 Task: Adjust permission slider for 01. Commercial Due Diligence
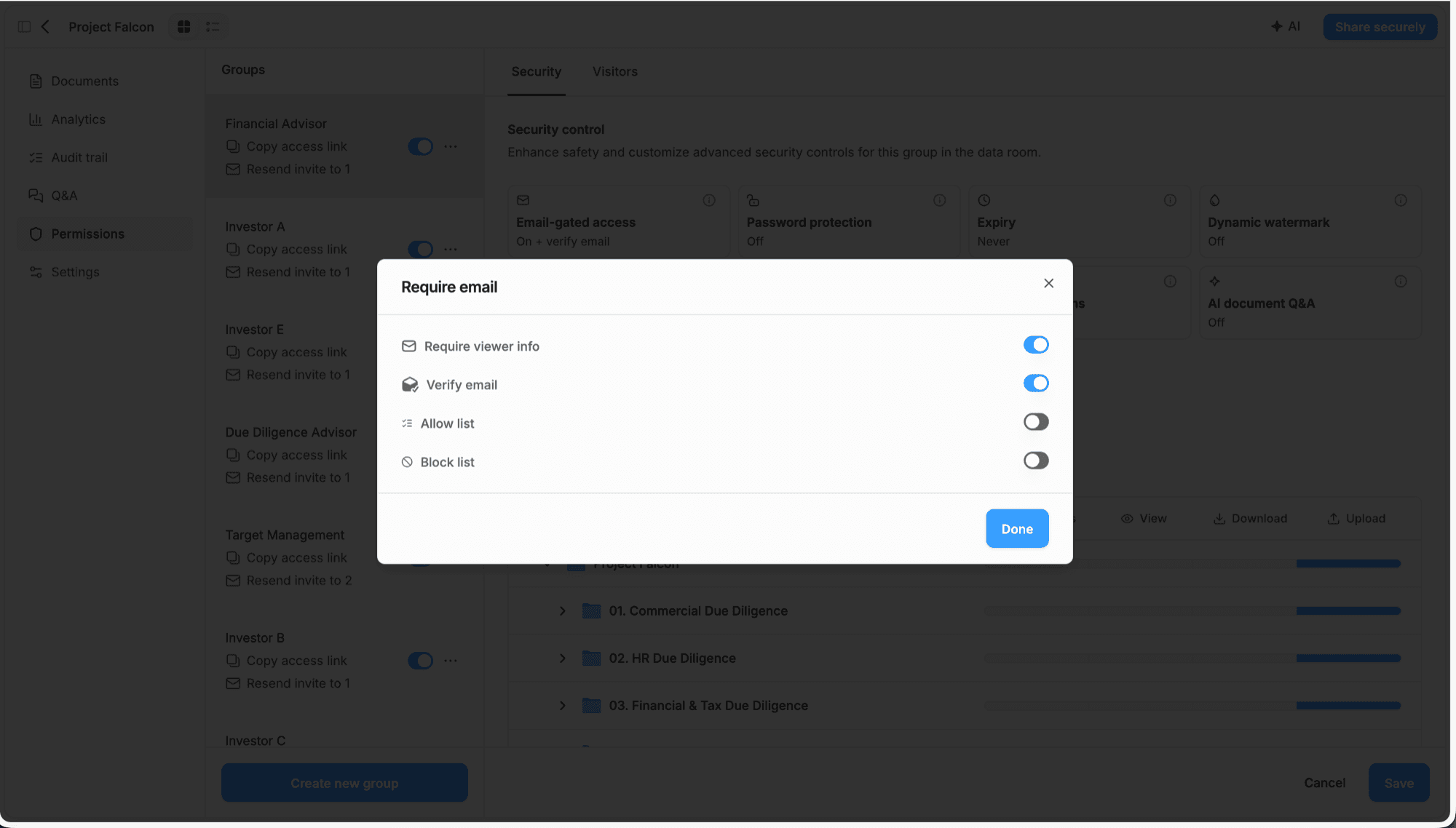point(1192,611)
